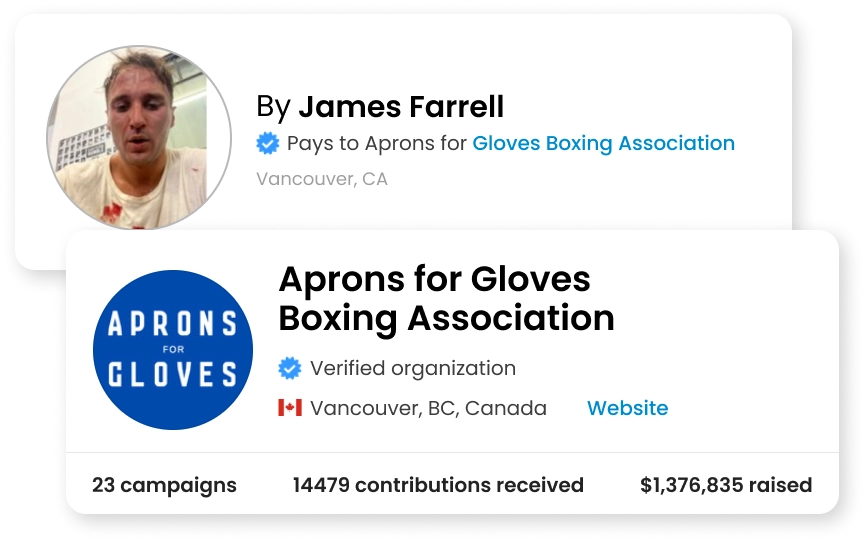Click the "GLOVES" word inside the logo
Screen dimensions: 866x542
pos(172,375)
